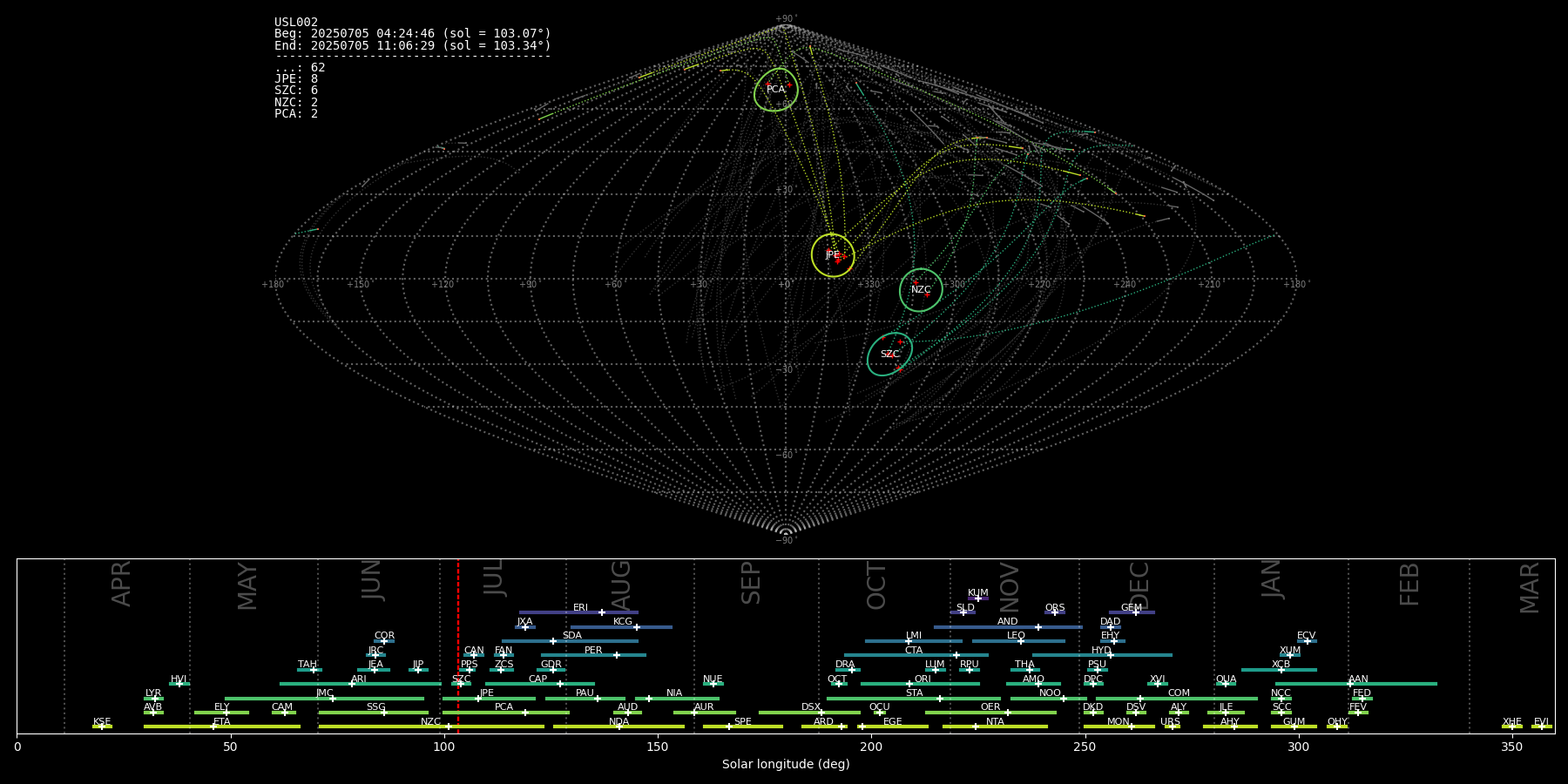Click the PER shower bar in timeline
This screenshot has height=784, width=1568.
593,655
